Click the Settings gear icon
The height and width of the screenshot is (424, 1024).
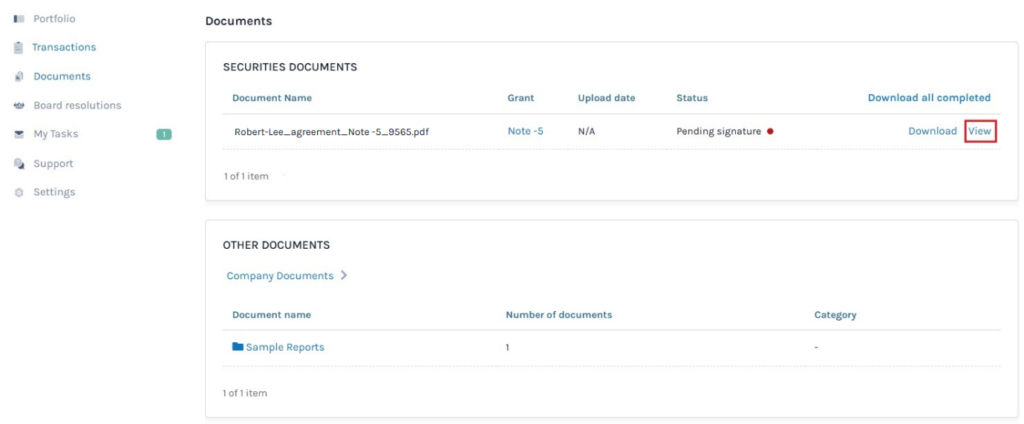point(18,192)
